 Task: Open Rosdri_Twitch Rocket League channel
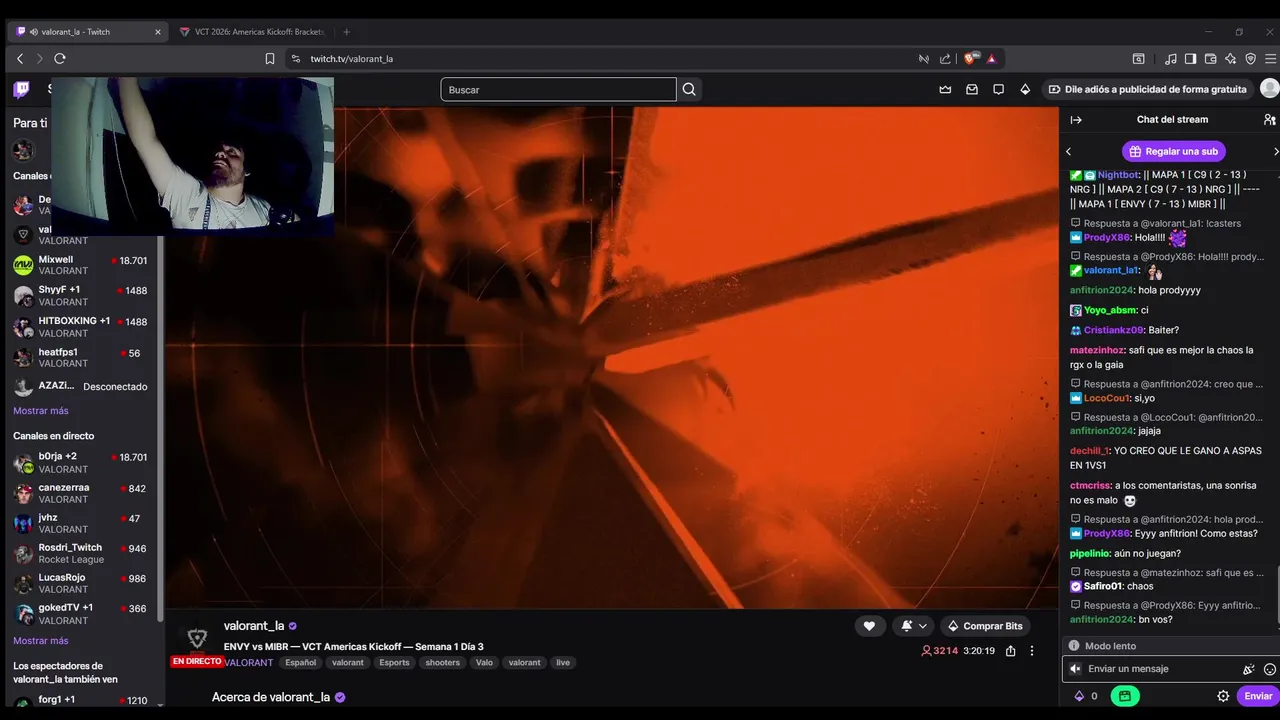tap(80, 553)
